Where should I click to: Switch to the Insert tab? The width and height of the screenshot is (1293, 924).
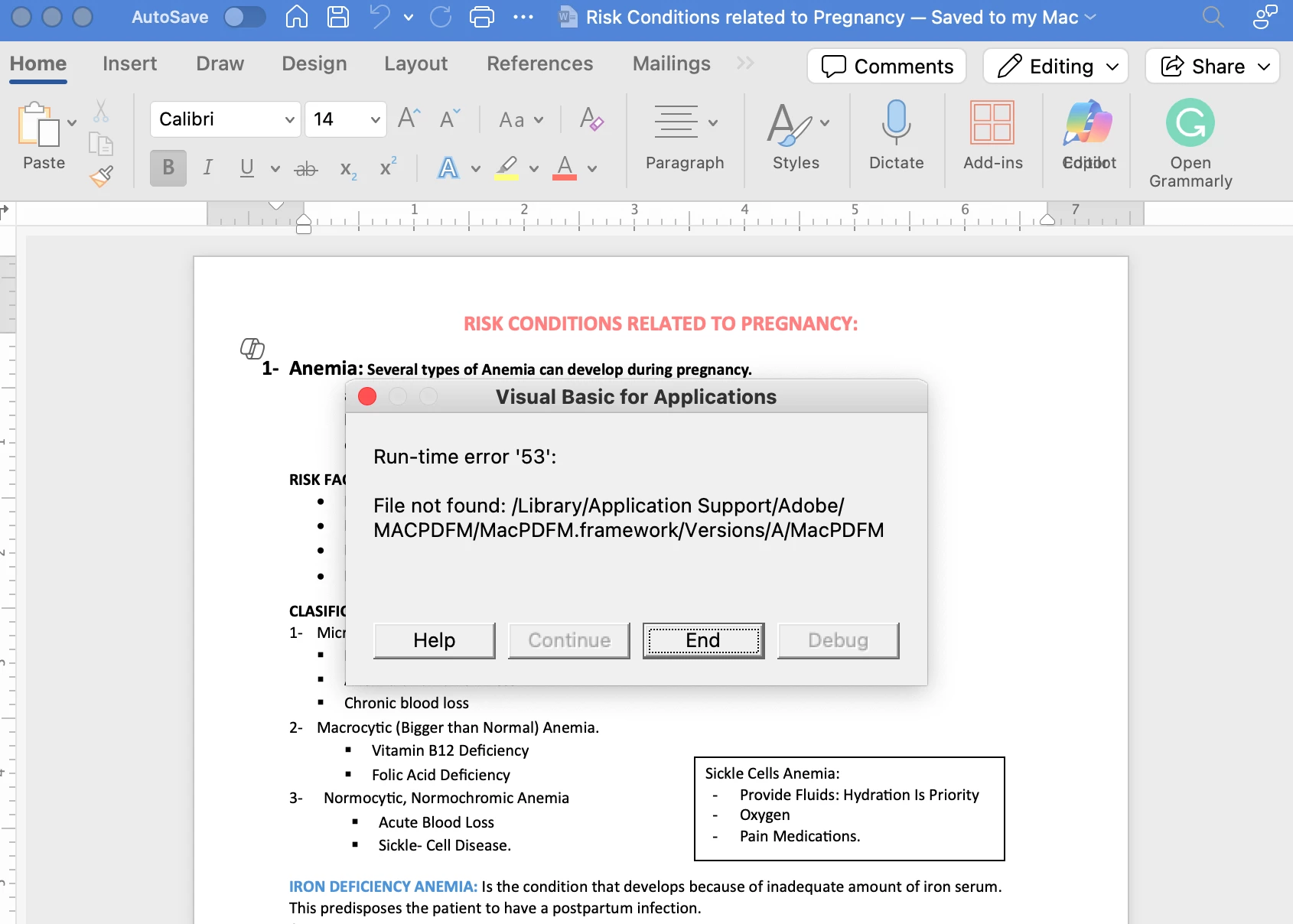tap(130, 63)
